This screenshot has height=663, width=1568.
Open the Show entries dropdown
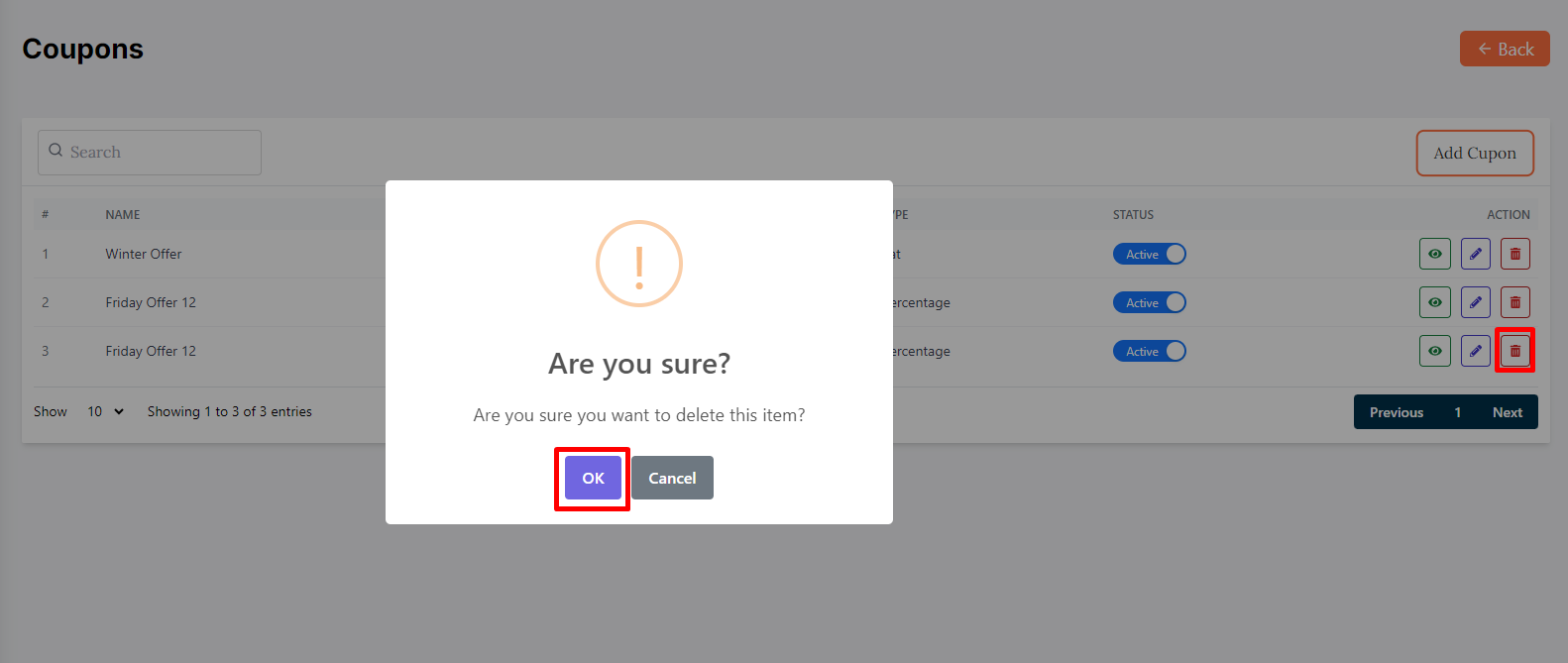[x=105, y=411]
